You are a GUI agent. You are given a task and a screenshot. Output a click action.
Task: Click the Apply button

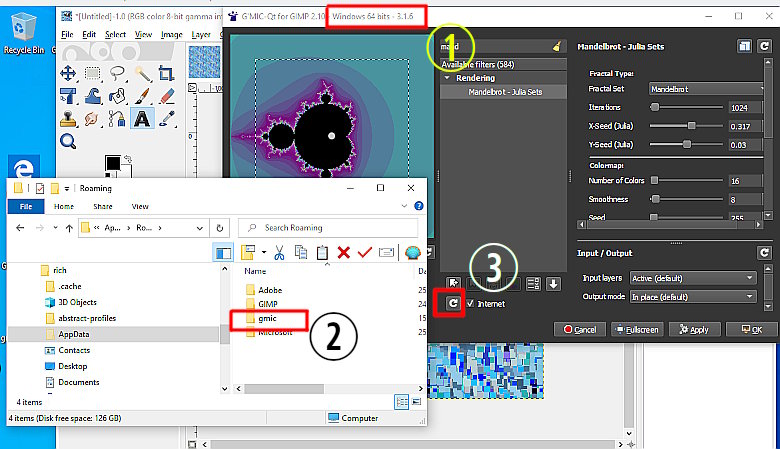(693, 329)
